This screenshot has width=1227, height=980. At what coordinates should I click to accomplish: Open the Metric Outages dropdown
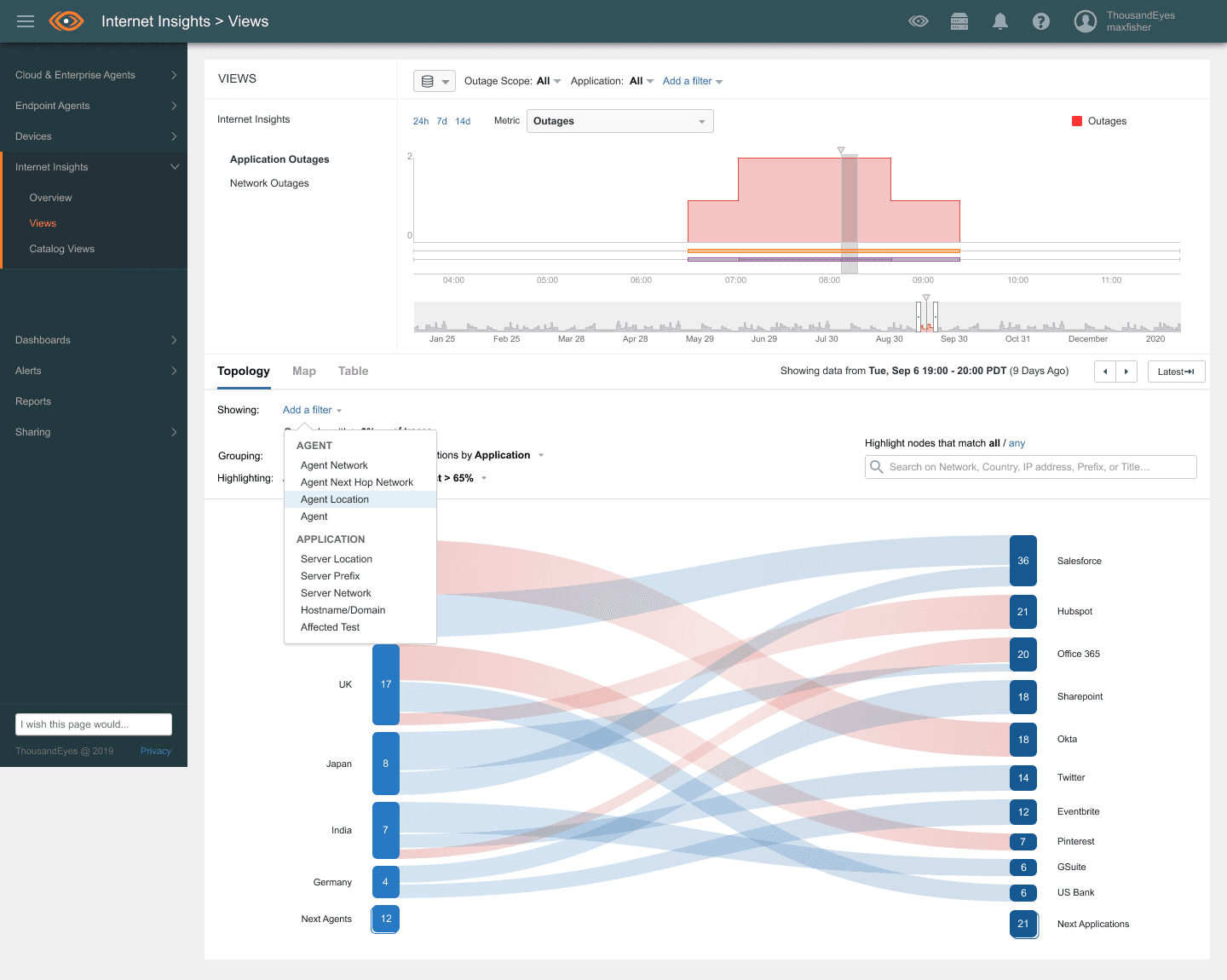[x=619, y=121]
